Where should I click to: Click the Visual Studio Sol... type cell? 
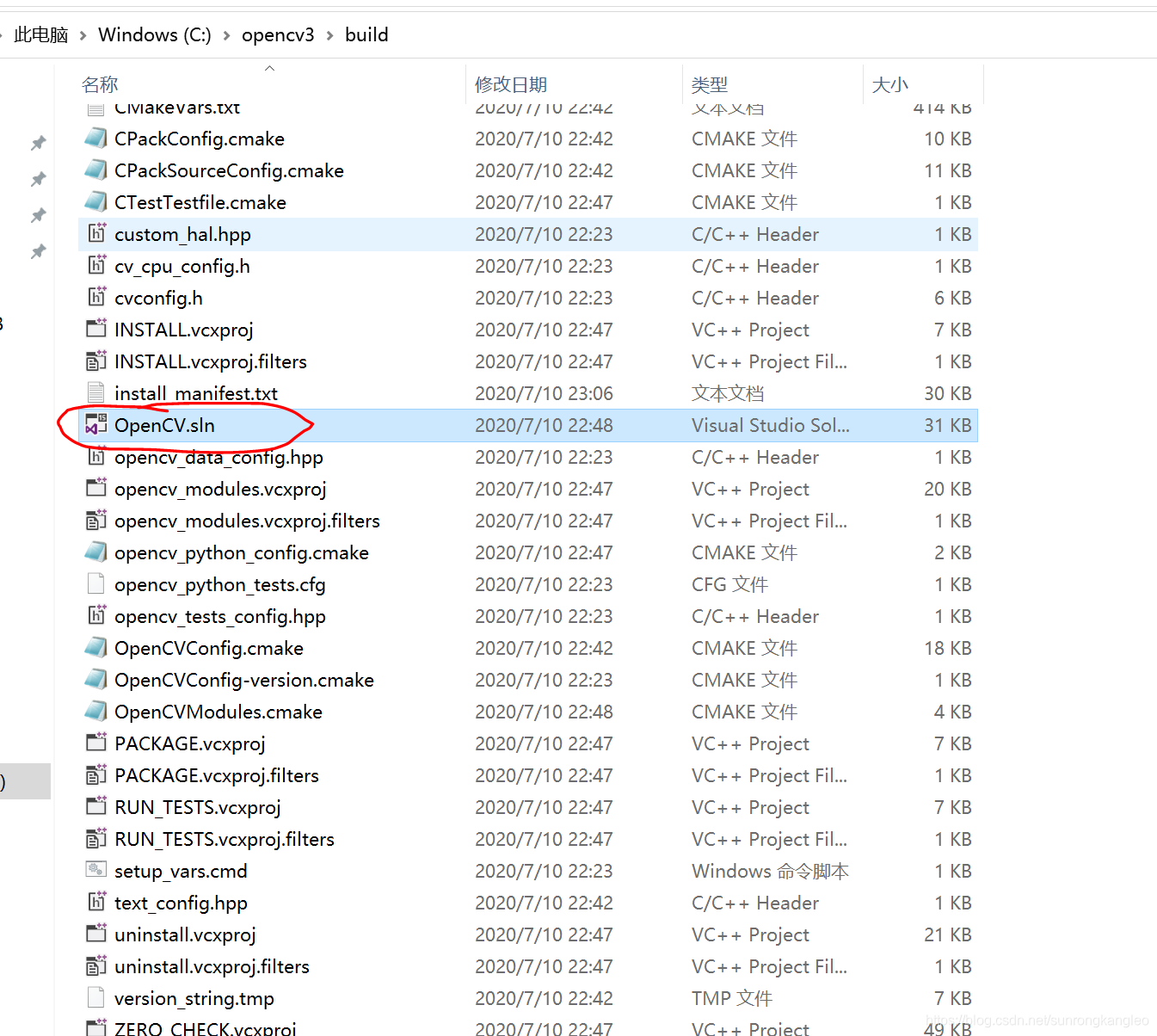[x=771, y=425]
